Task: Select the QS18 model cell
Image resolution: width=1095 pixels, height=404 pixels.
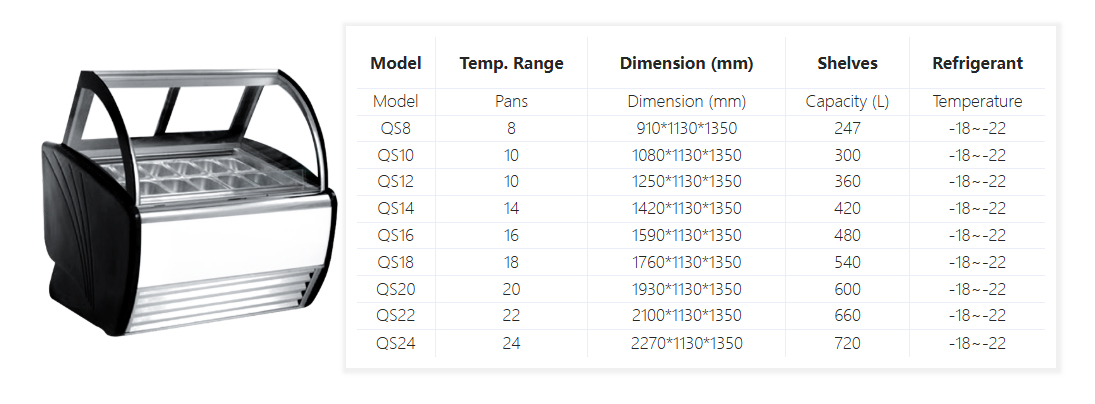Action: [x=395, y=263]
